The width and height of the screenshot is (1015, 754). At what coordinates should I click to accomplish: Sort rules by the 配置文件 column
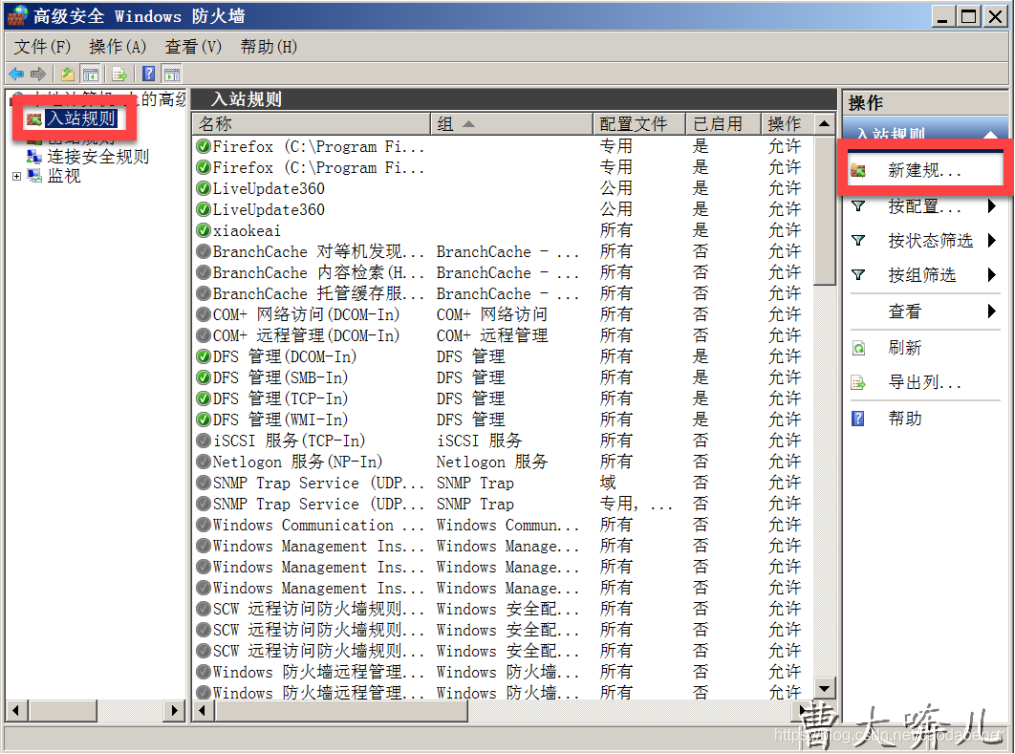[x=639, y=124]
